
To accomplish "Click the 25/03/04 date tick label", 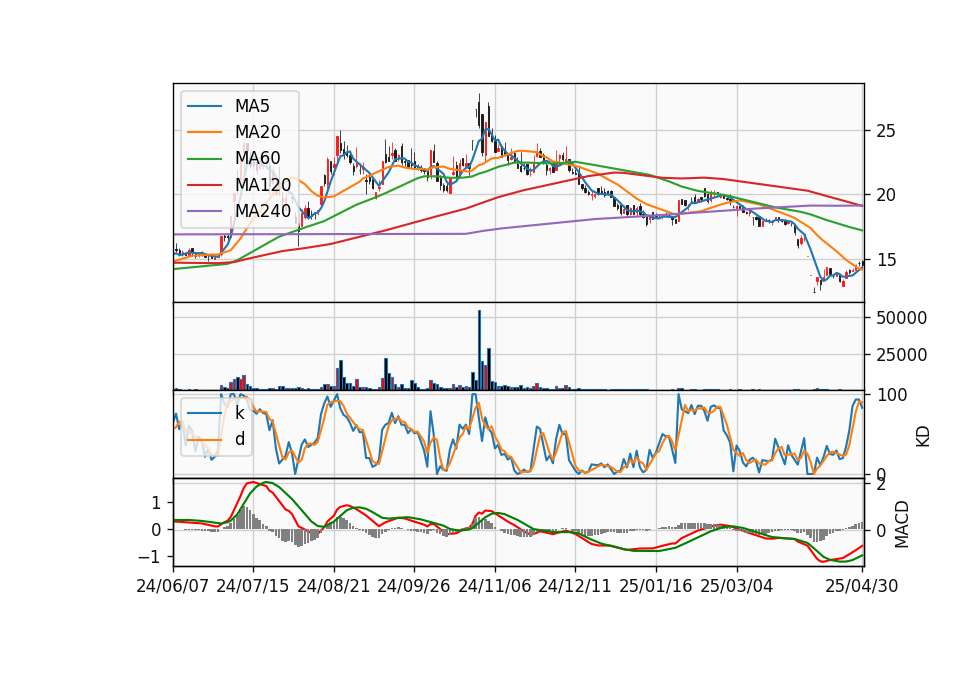I will click(737, 586).
